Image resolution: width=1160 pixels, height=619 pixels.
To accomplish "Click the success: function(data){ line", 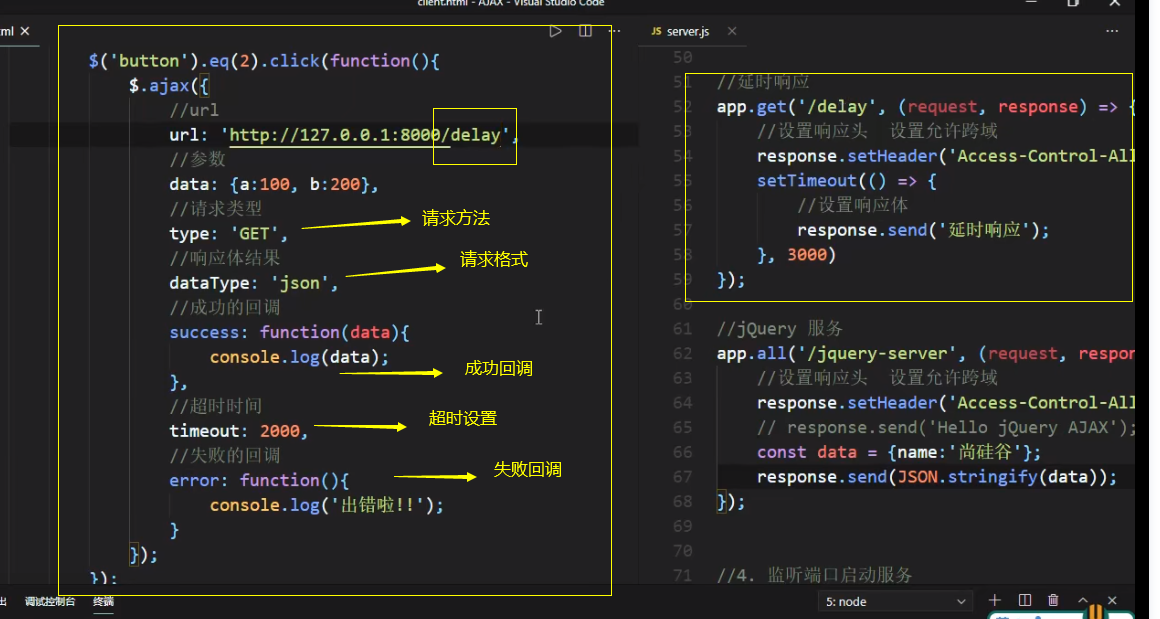I will tap(289, 332).
